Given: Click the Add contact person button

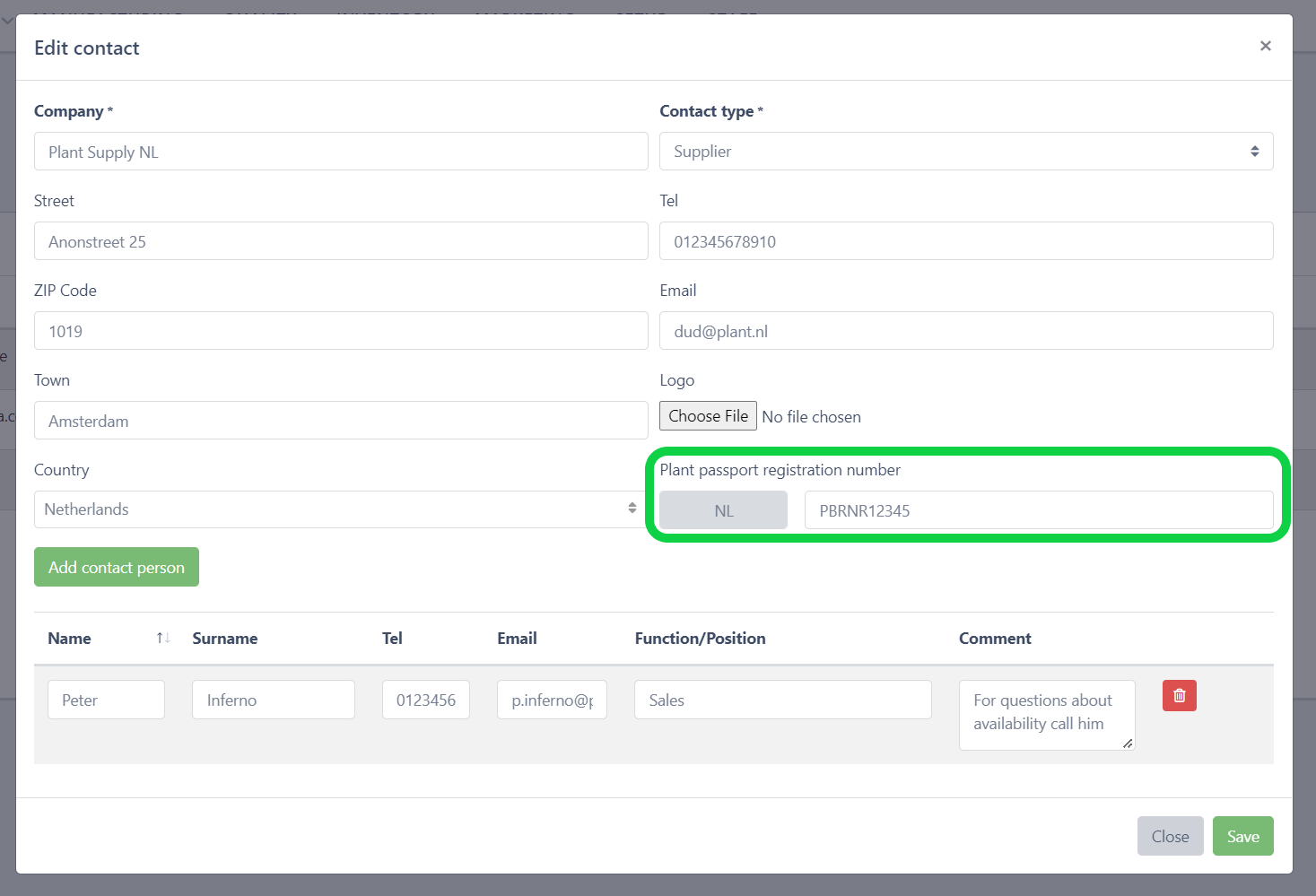Looking at the screenshot, I should pos(117,567).
